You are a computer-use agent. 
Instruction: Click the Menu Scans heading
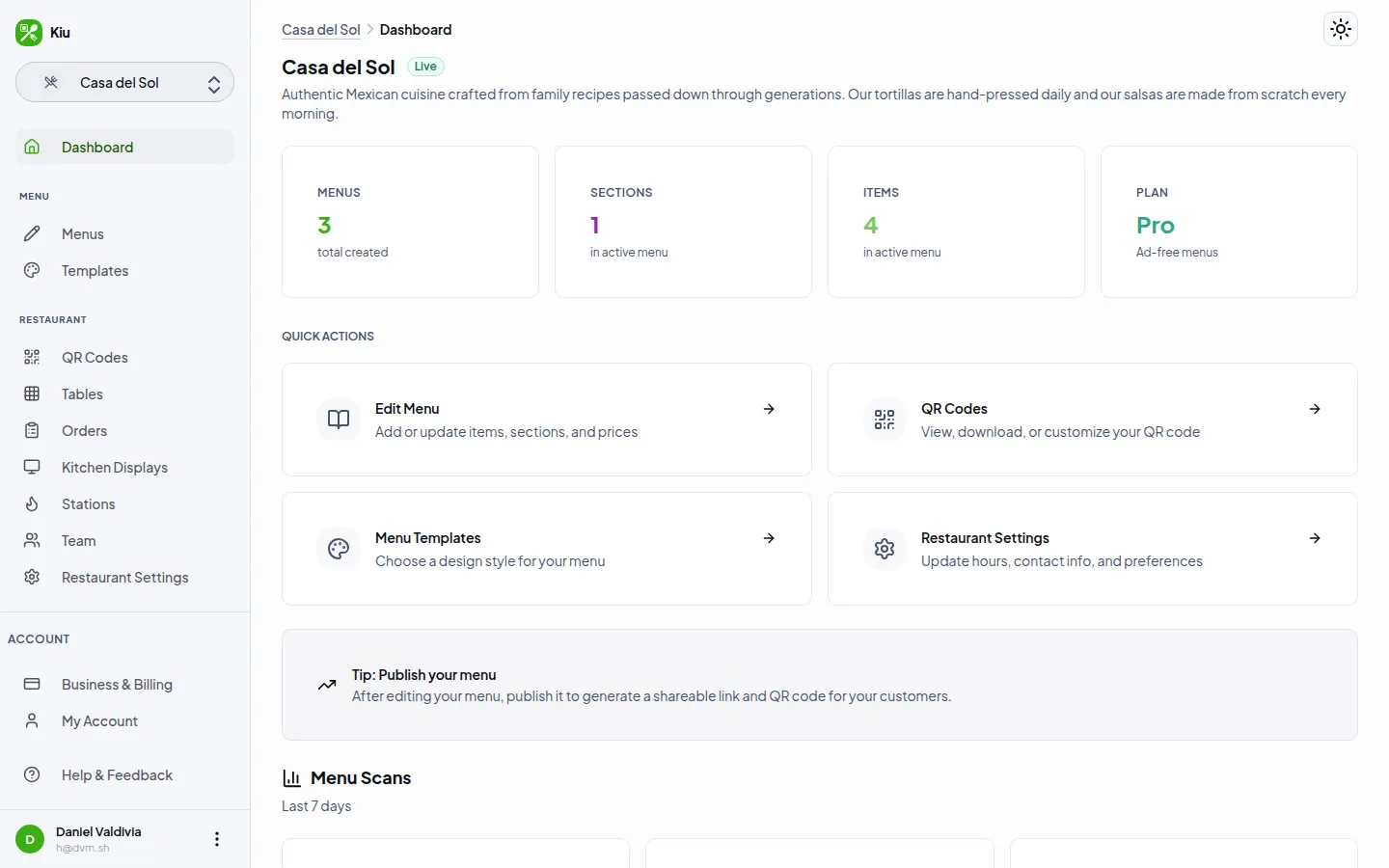pos(361,777)
